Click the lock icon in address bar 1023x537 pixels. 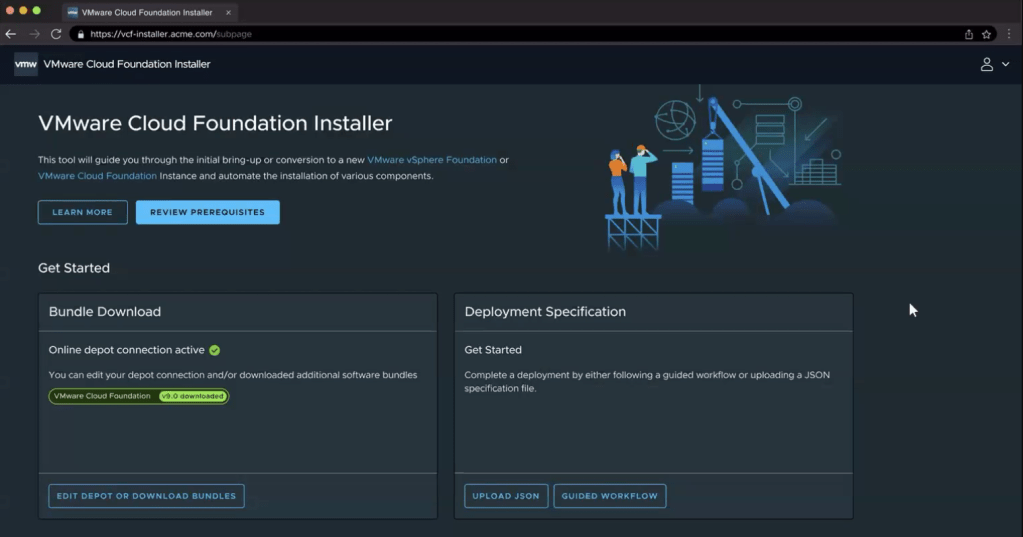[x=80, y=34]
